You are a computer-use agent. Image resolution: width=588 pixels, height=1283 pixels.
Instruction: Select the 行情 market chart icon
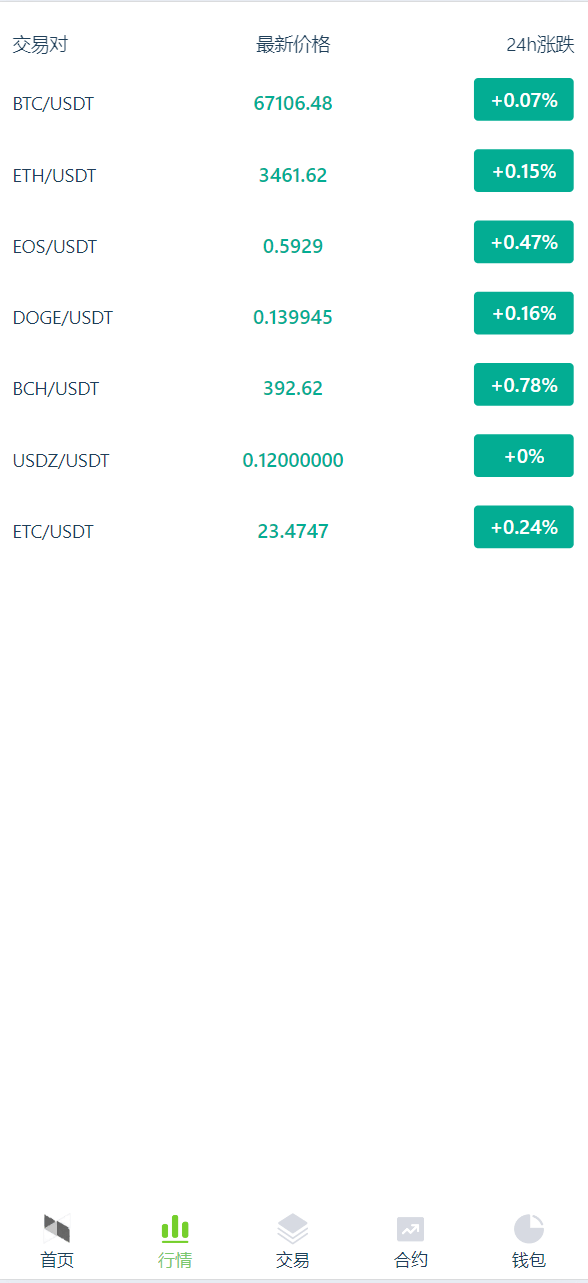tap(175, 1229)
